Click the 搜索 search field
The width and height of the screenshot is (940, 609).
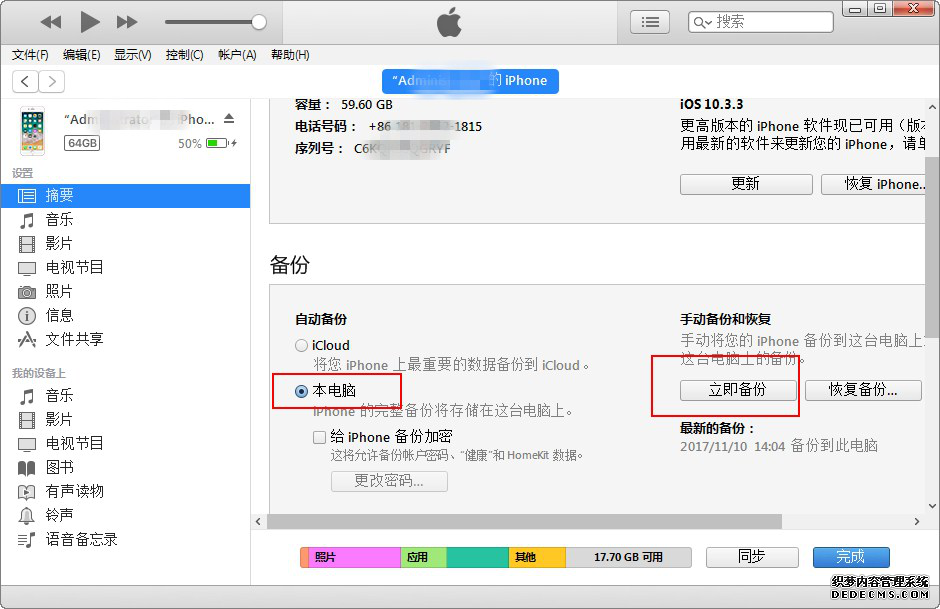tap(761, 22)
